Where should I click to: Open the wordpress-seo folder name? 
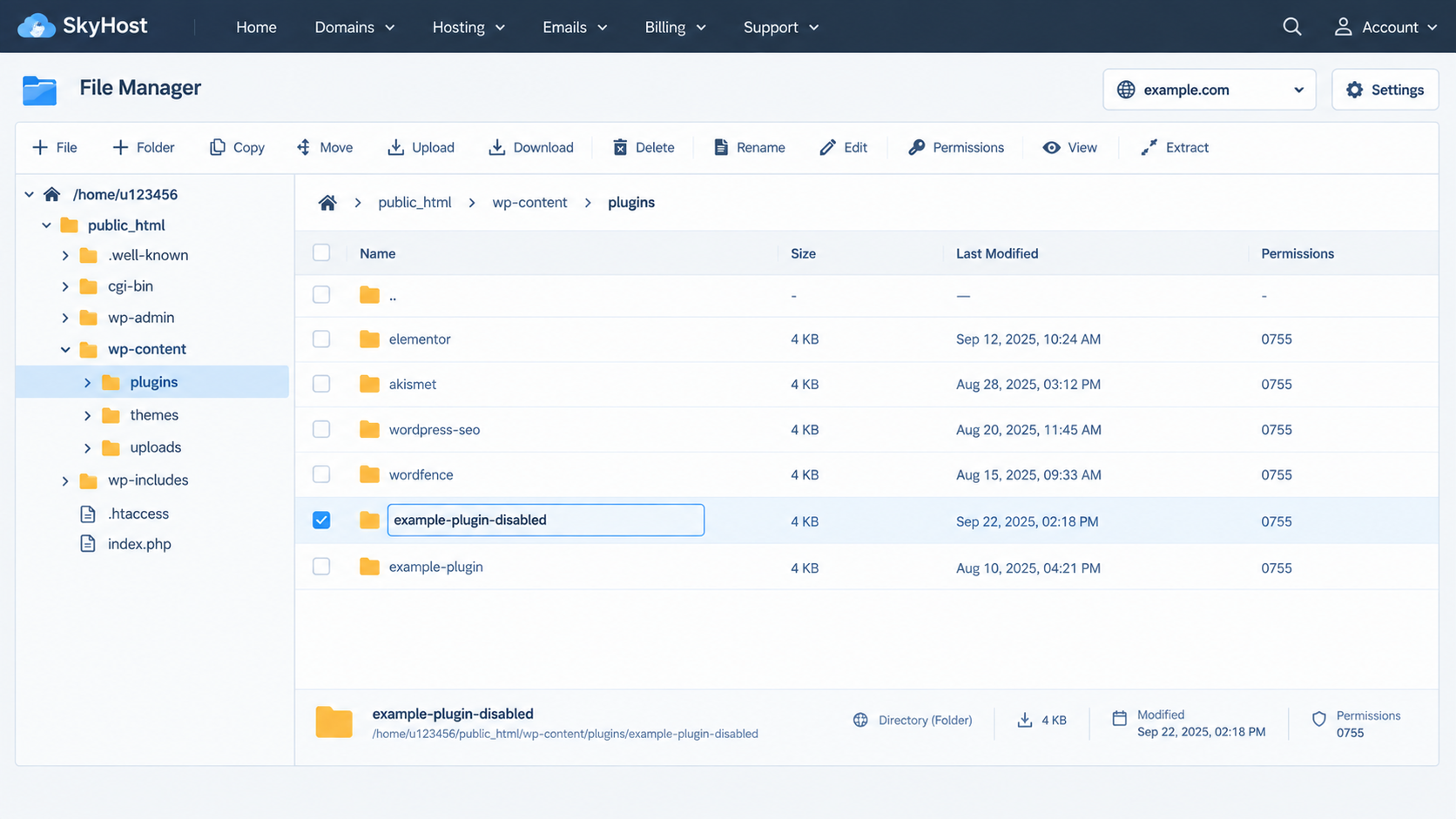click(435, 429)
